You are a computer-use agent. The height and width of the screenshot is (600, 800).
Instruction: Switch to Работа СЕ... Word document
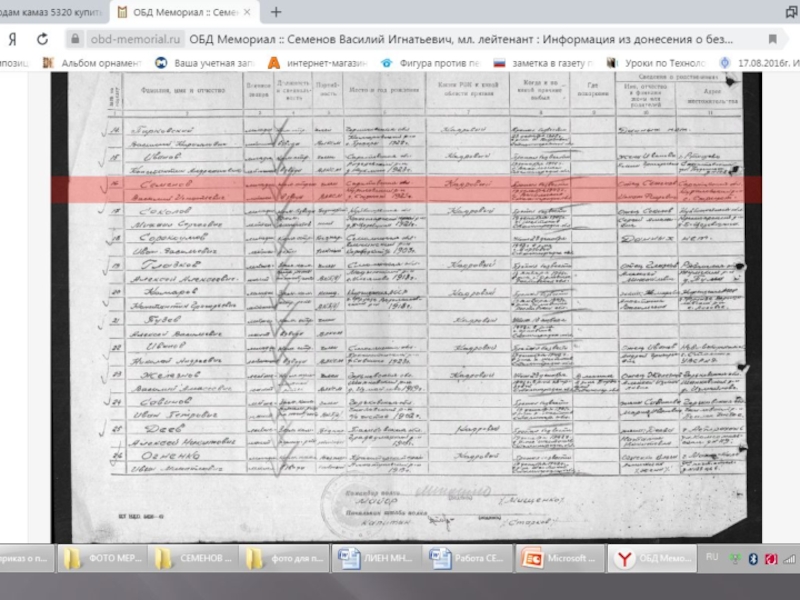(x=468, y=558)
